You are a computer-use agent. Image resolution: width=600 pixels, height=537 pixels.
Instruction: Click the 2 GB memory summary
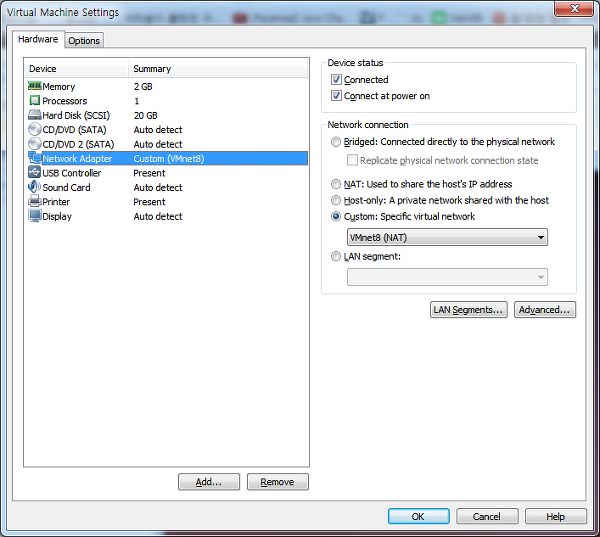[143, 87]
